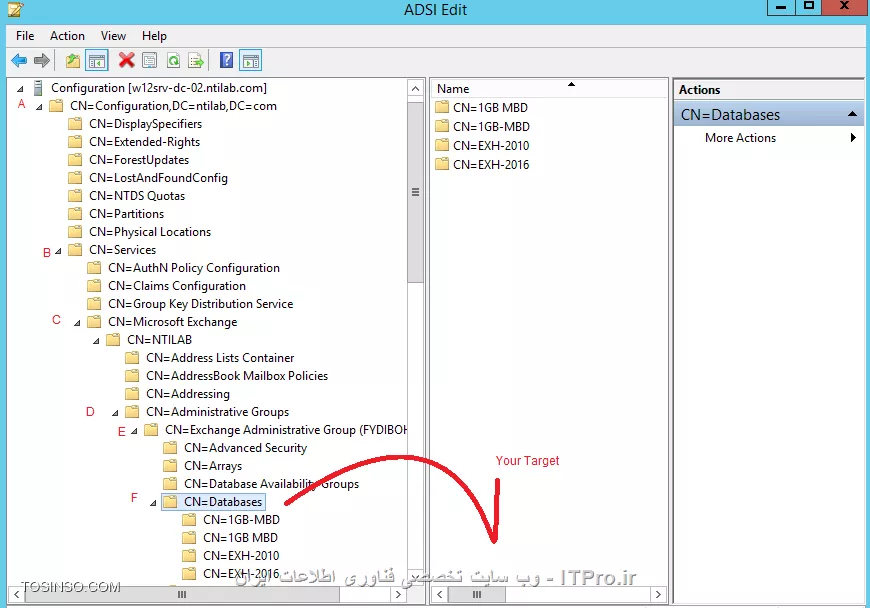Toggle Show/Hide Console Tree icon
The image size is (870, 608).
coord(97,60)
